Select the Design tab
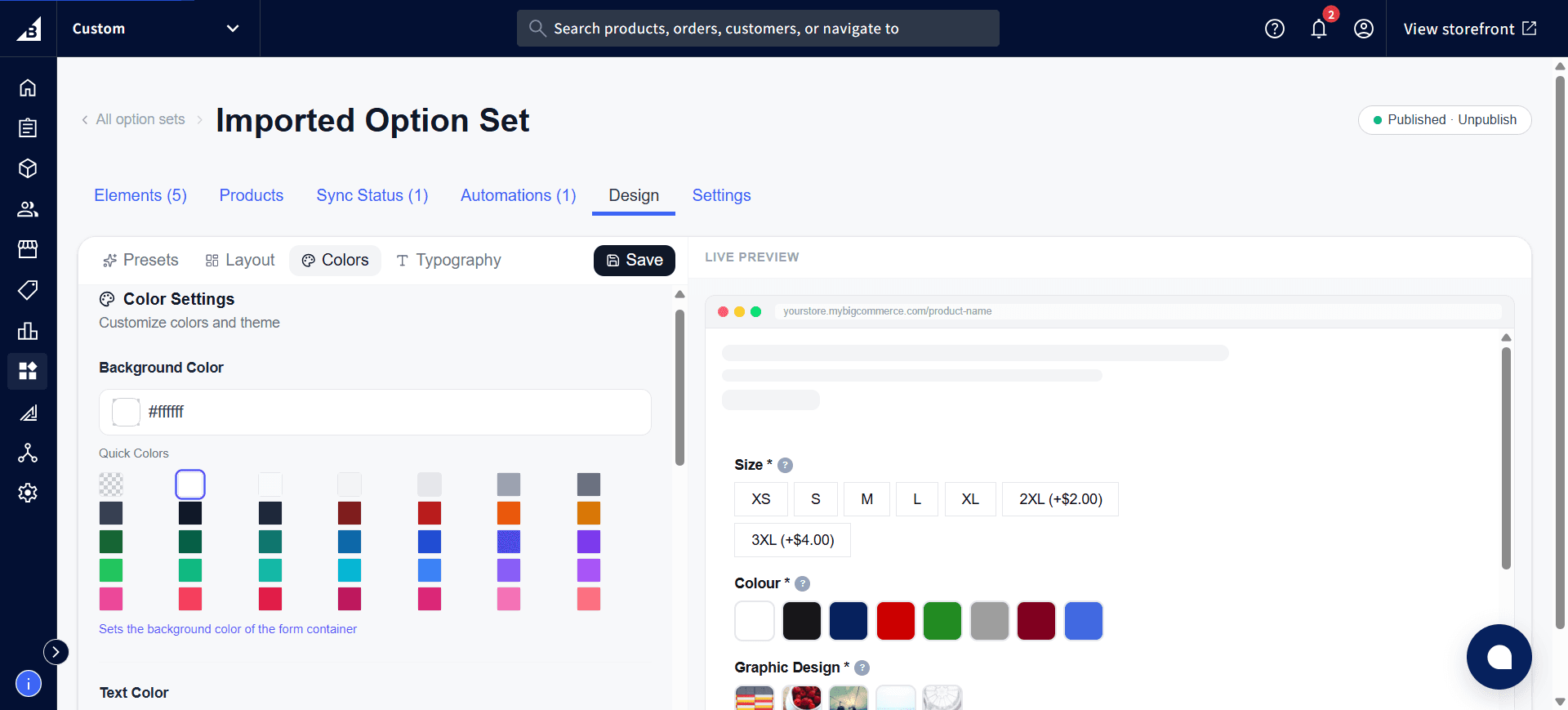Image resolution: width=1568 pixels, height=710 pixels. 634,195
